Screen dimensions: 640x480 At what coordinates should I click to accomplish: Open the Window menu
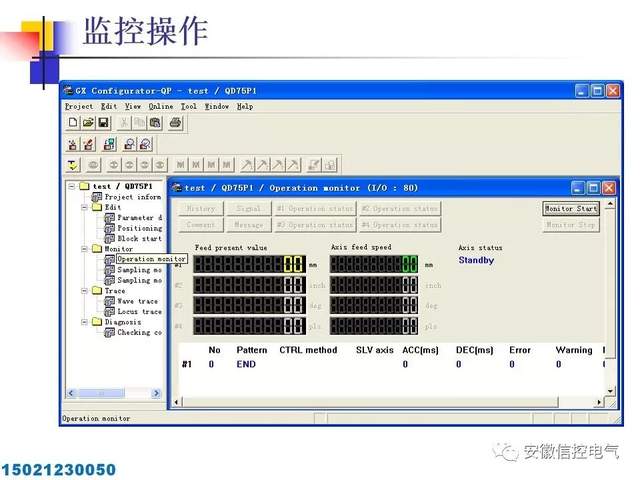pyautogui.click(x=217, y=107)
